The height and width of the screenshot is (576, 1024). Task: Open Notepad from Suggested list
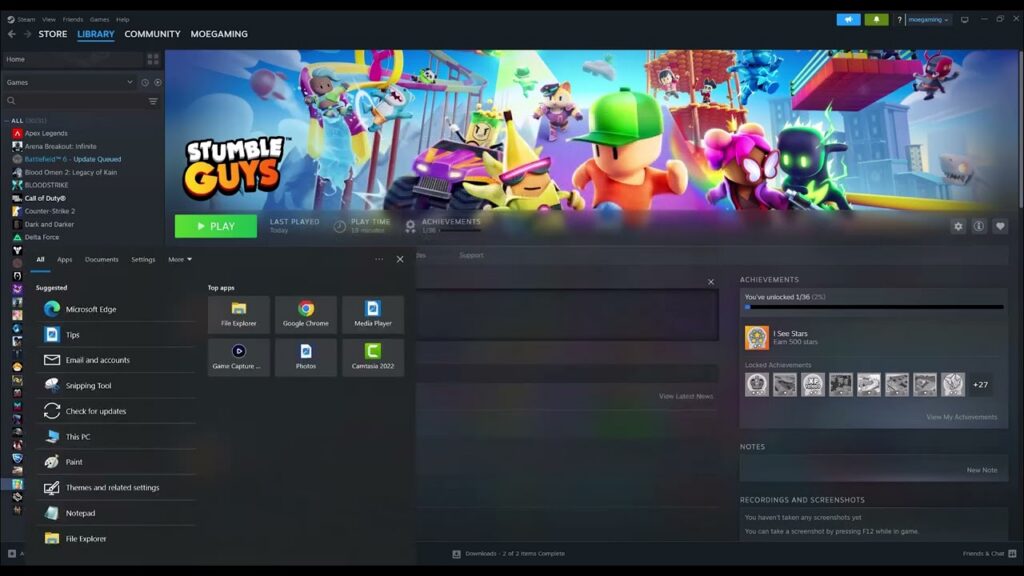pos(116,513)
